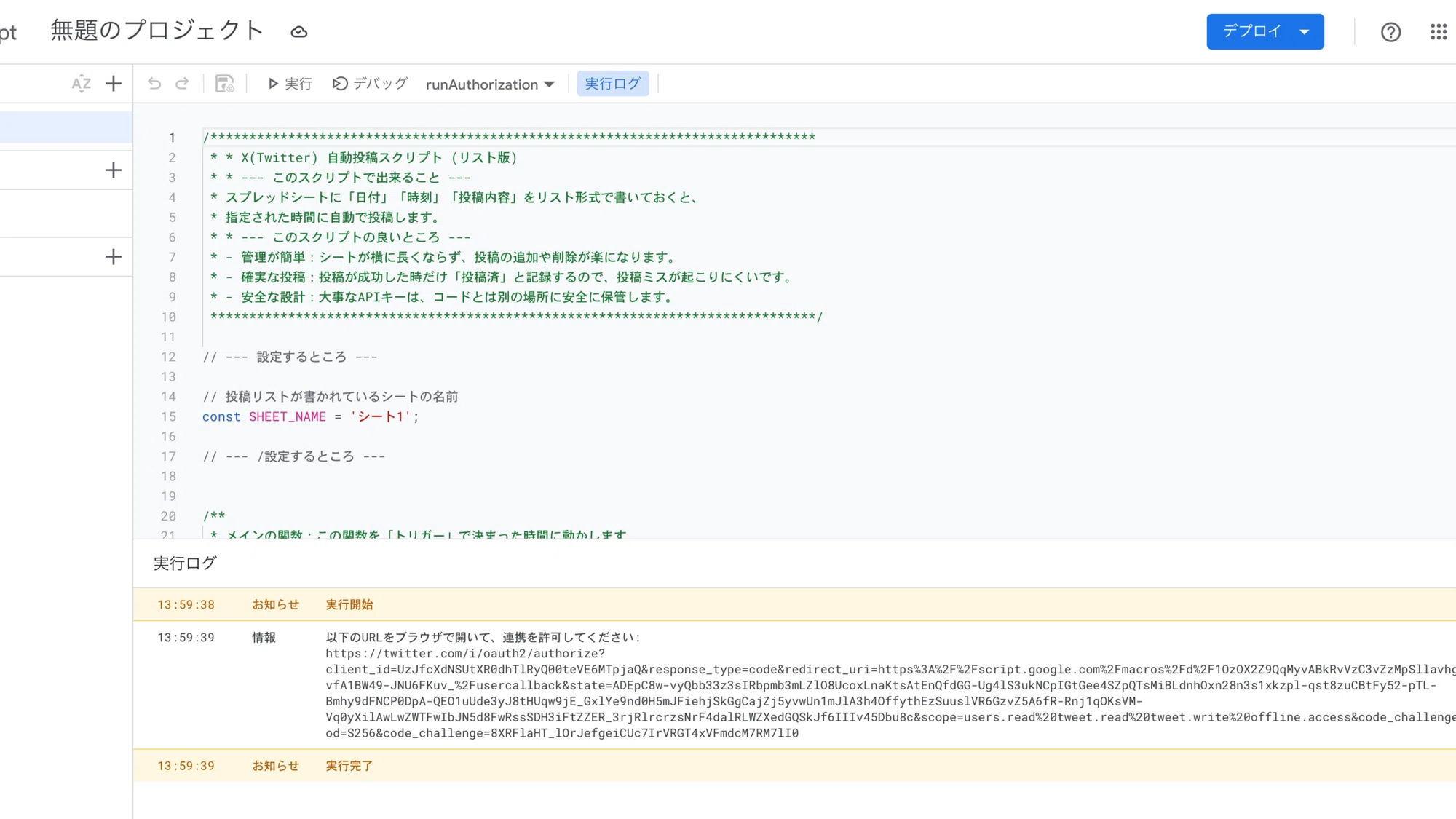Click the comment on line 4 about スプレッドシート

tap(455, 198)
